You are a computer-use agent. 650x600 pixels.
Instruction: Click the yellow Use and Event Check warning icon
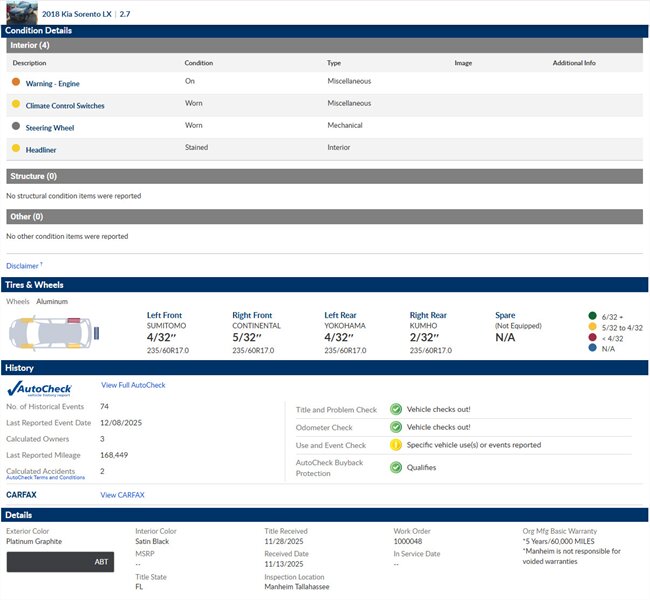(x=396, y=445)
